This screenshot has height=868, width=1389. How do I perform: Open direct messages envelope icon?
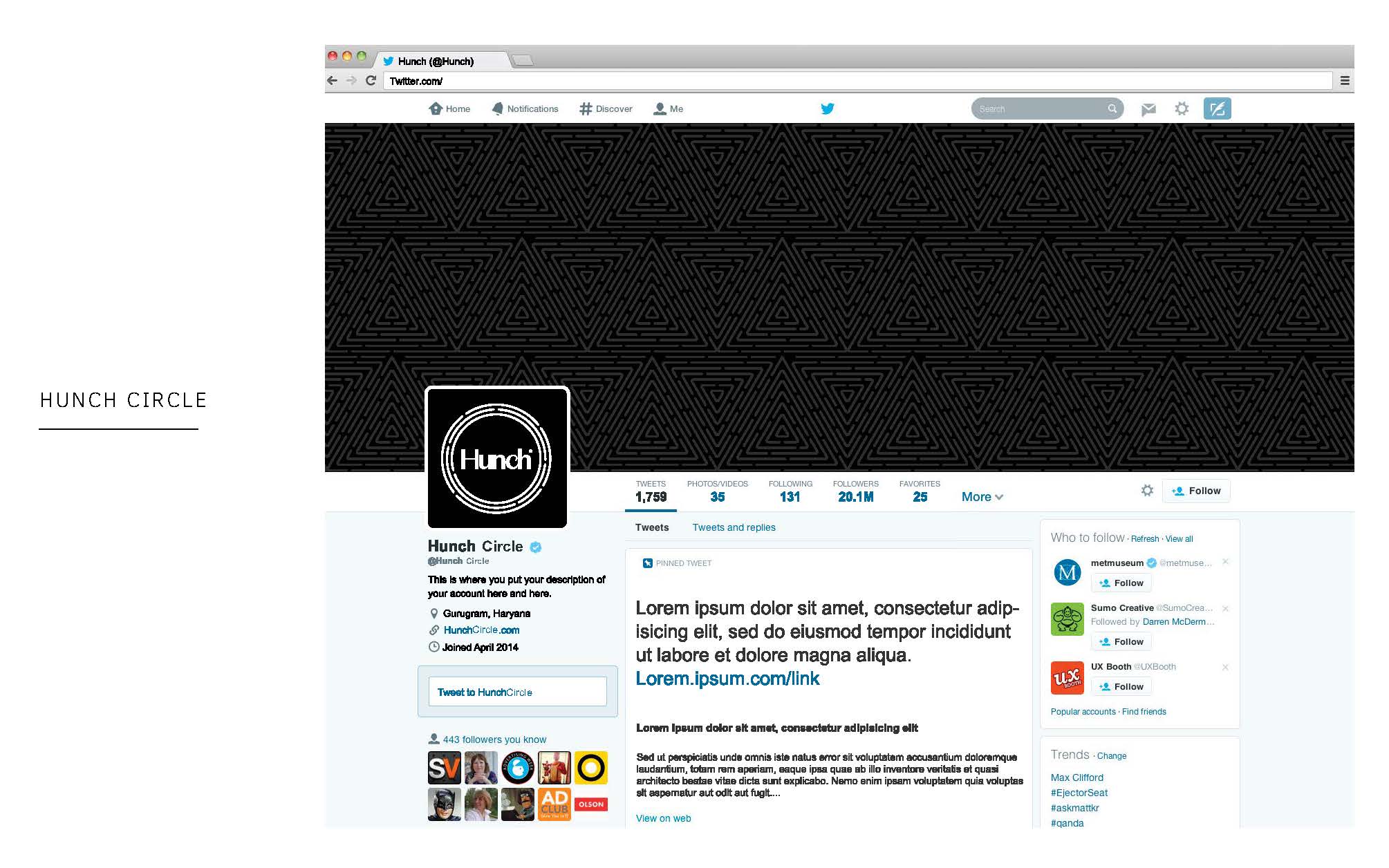(x=1148, y=109)
